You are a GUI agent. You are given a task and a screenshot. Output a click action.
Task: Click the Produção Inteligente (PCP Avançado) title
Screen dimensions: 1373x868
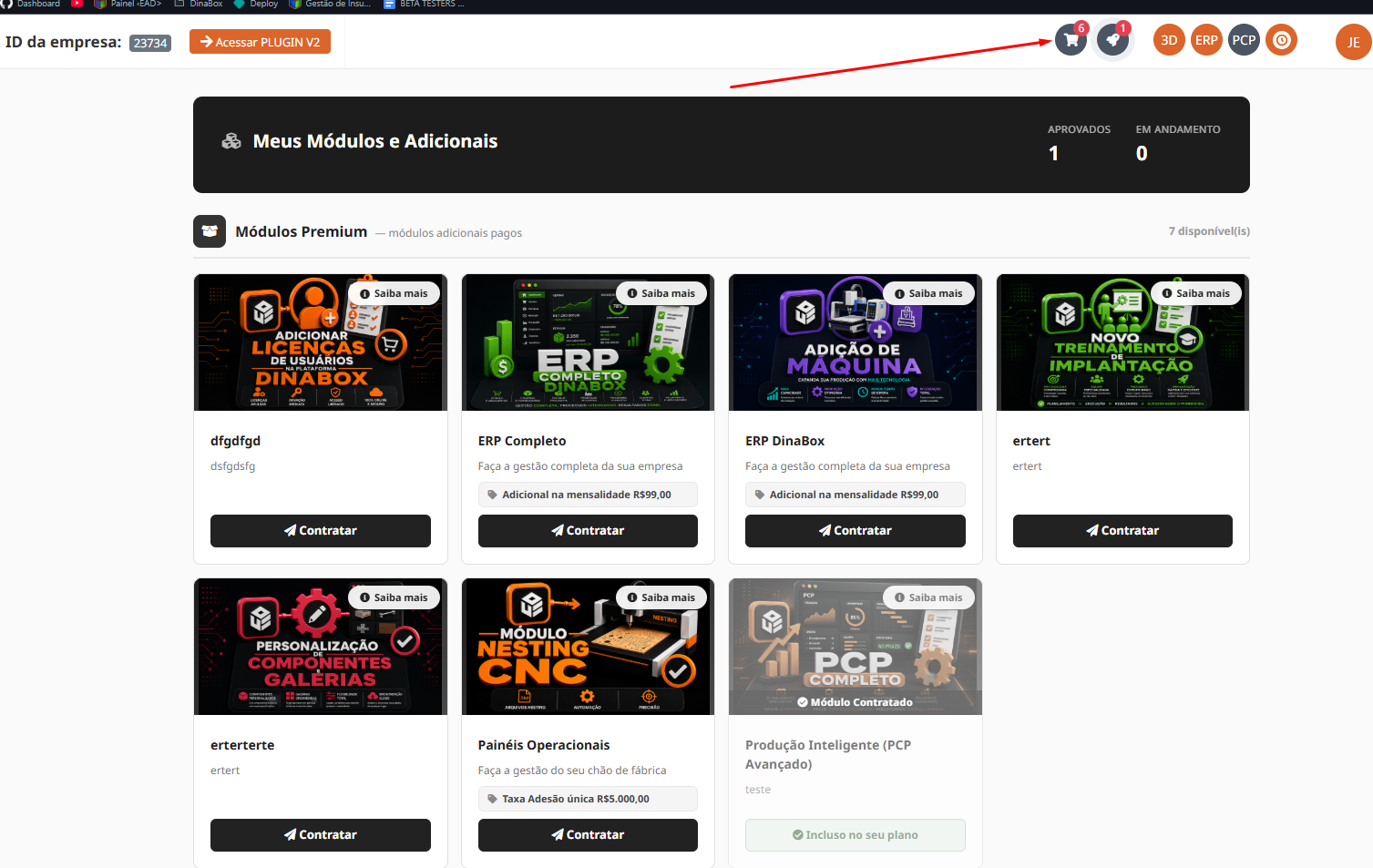828,754
